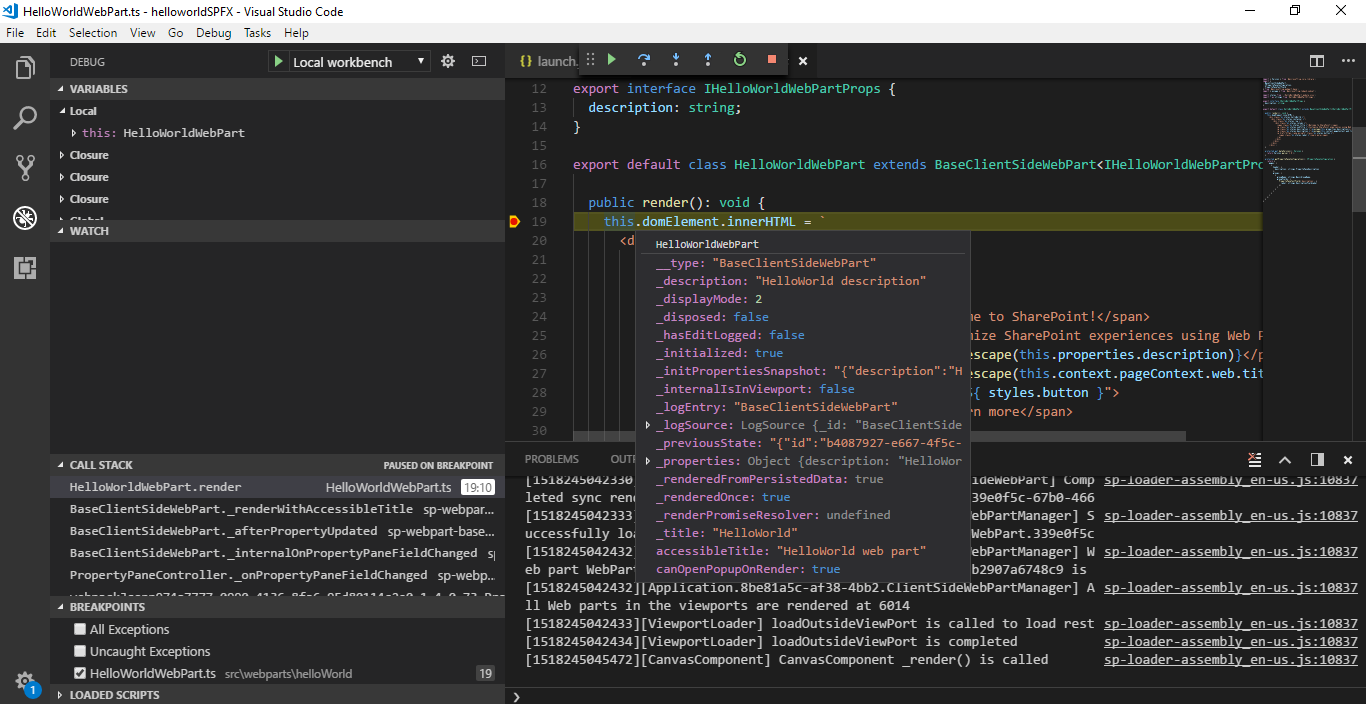Open Source Control view in activity bar
Screen dimensions: 1366x704
click(25, 168)
